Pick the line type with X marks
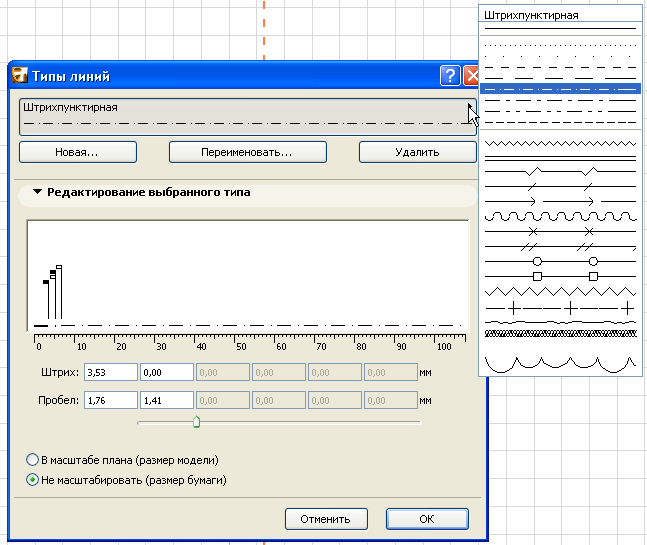Screen dimensions: 647x545 [560, 232]
